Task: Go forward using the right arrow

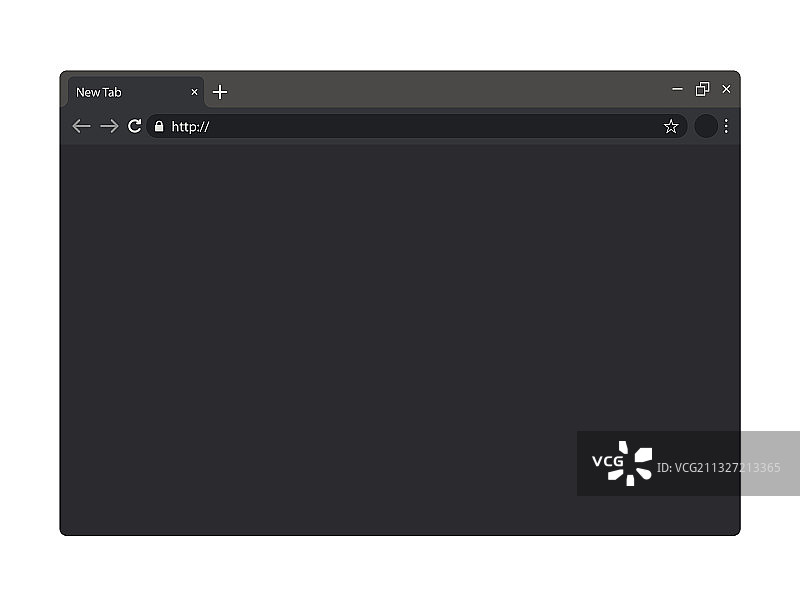Action: pos(109,126)
